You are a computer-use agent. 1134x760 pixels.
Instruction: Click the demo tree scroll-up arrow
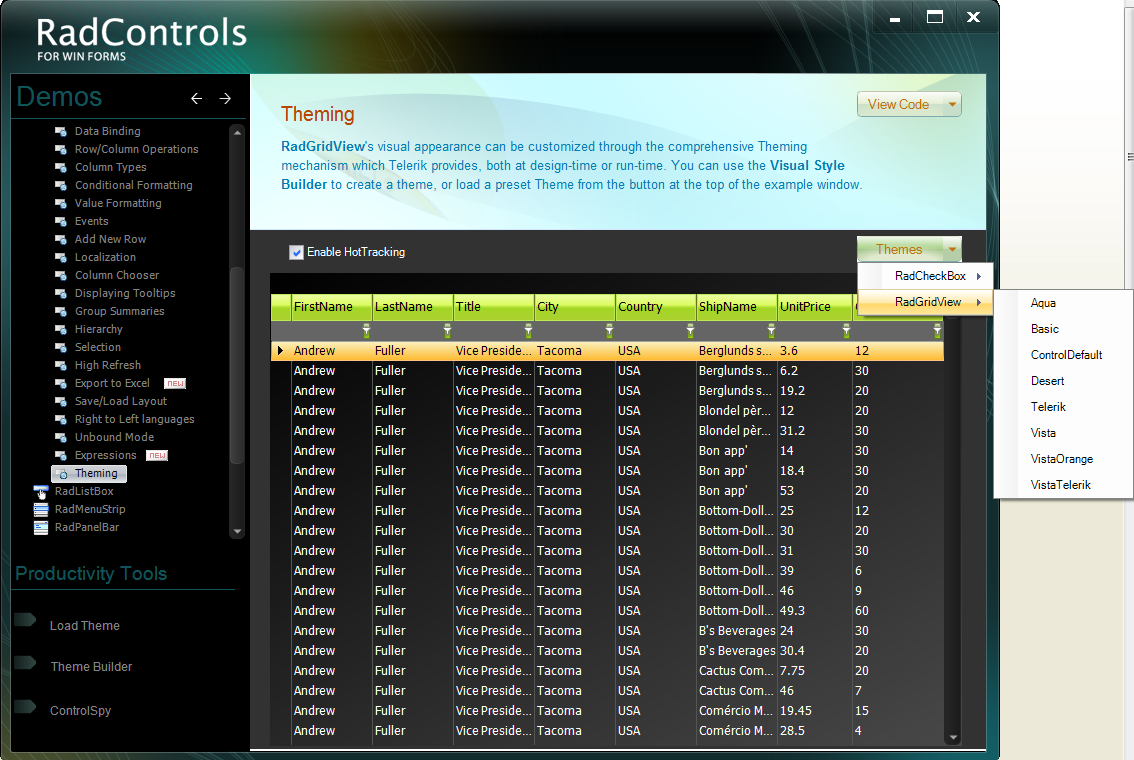click(x=236, y=133)
